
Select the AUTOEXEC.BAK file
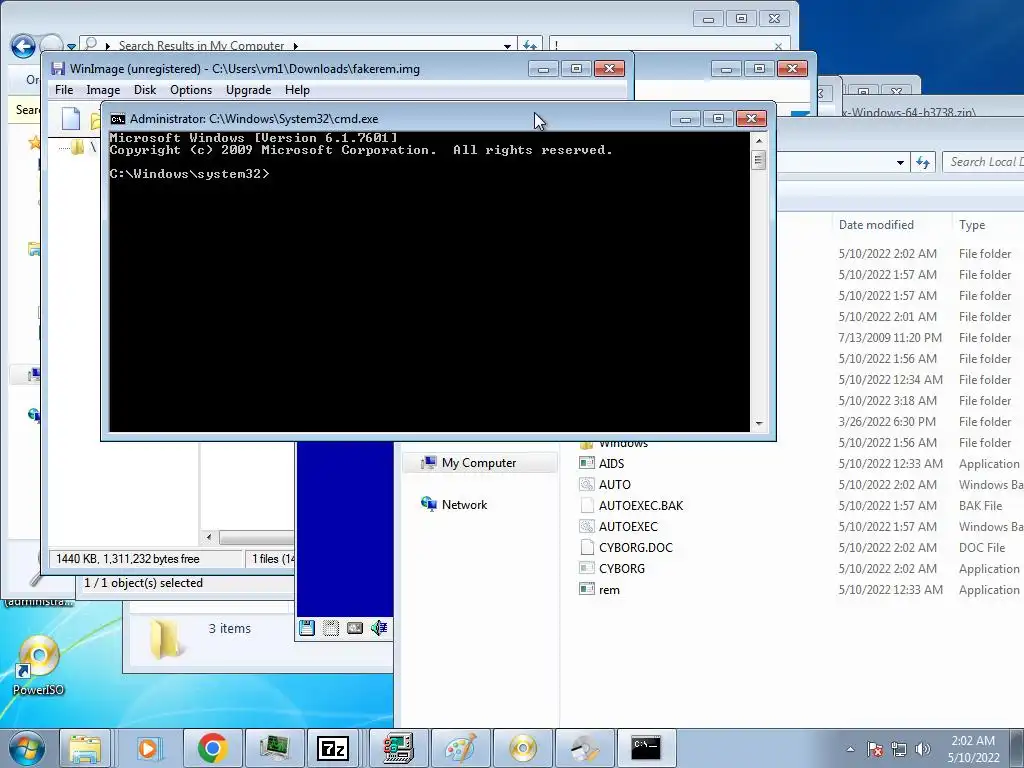pos(641,505)
